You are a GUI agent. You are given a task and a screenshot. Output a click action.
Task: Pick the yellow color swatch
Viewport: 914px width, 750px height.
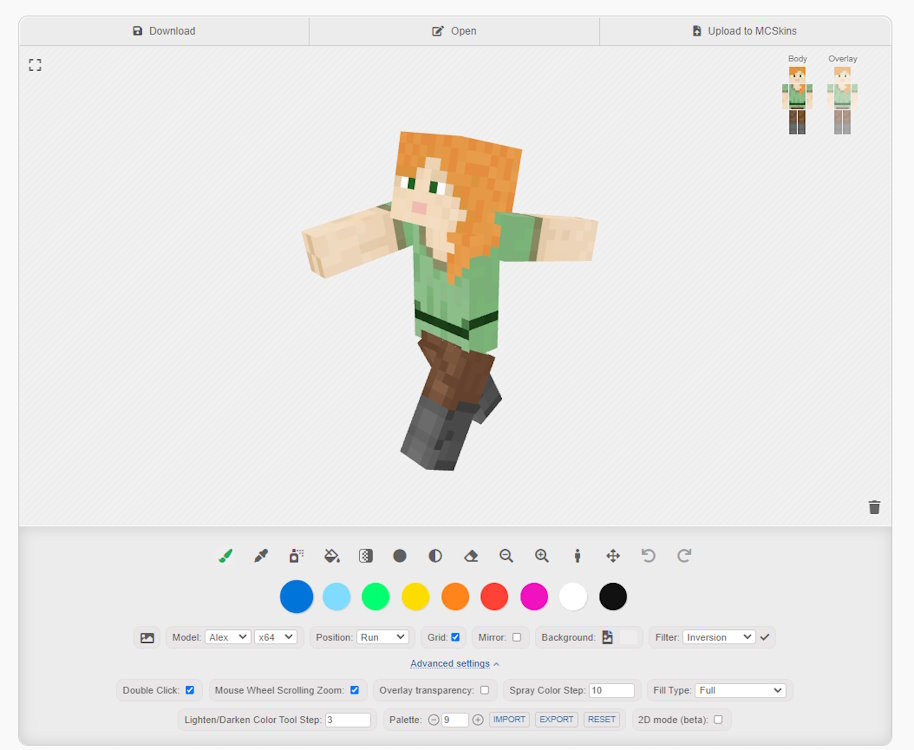pyautogui.click(x=416, y=597)
